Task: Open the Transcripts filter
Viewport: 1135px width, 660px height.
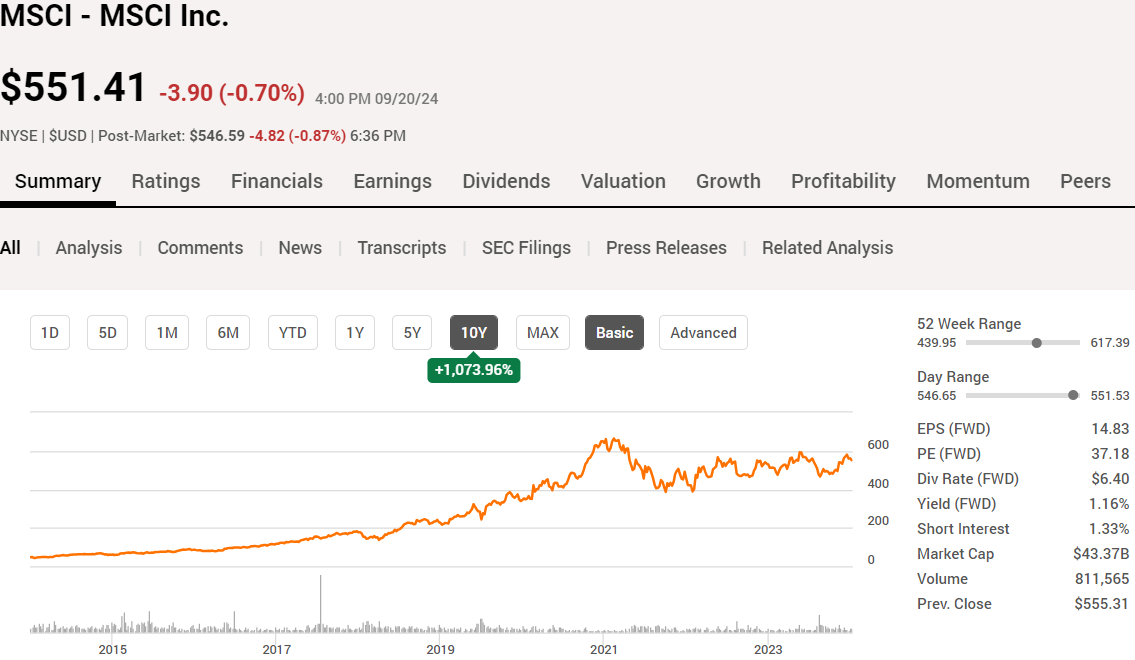Action: coord(402,248)
